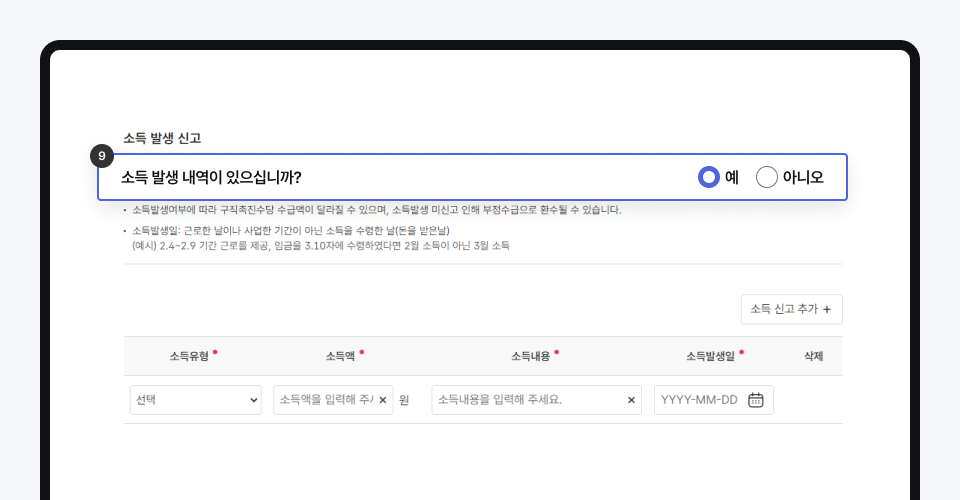The height and width of the screenshot is (500, 960).
Task: Click the '소득유형' column header
Action: (x=189, y=356)
